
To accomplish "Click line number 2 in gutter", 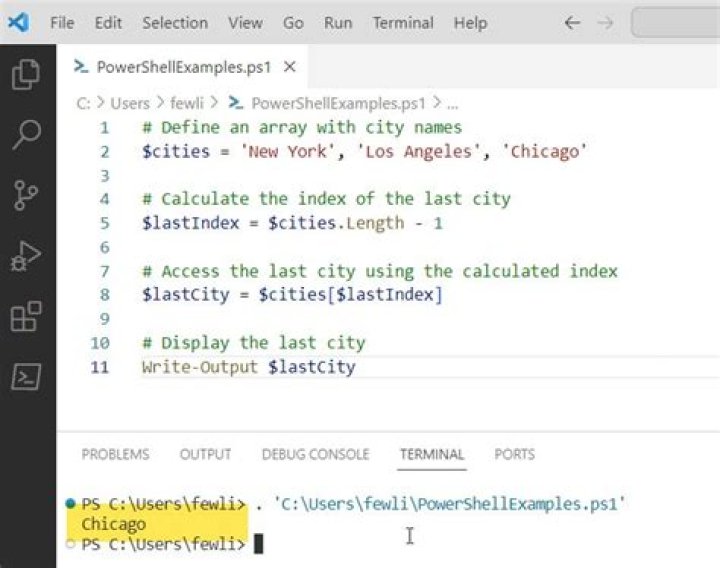I will (x=105, y=152).
